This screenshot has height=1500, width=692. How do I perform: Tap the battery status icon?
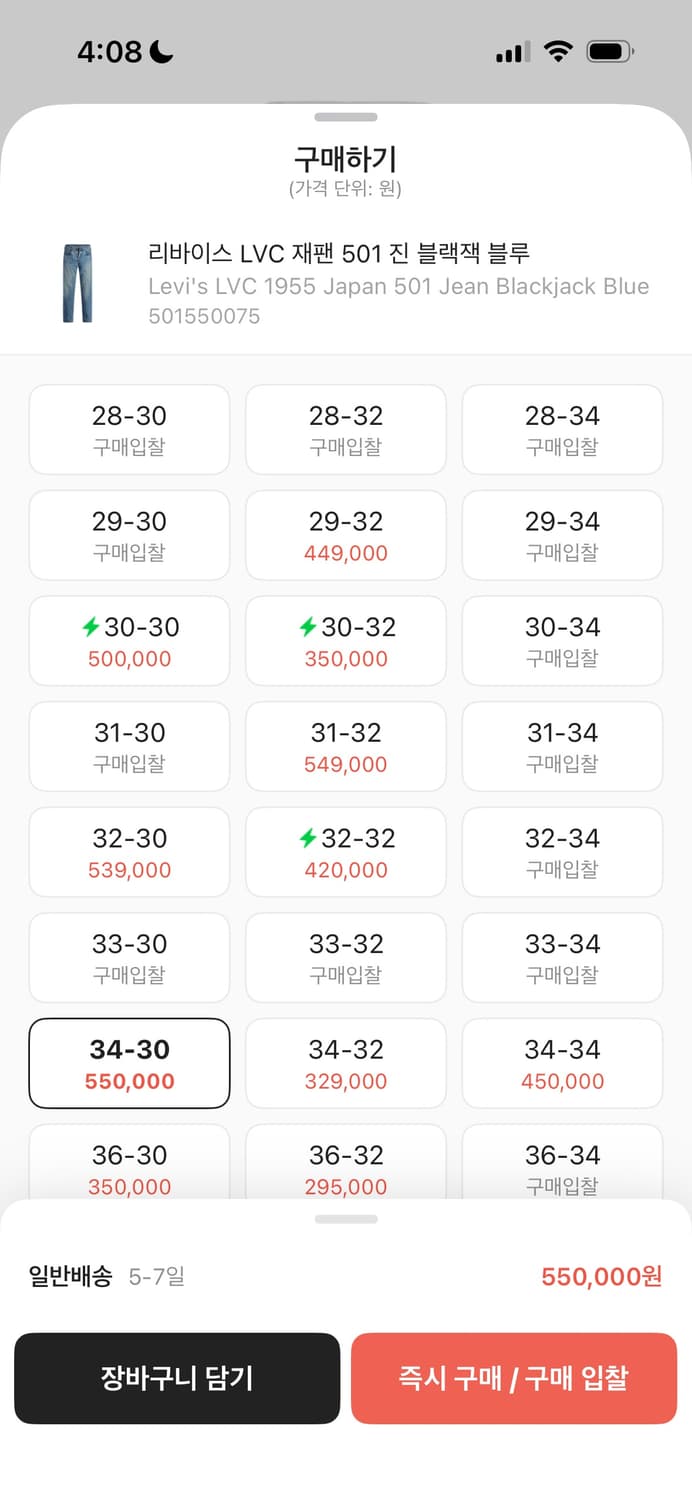coord(609,52)
